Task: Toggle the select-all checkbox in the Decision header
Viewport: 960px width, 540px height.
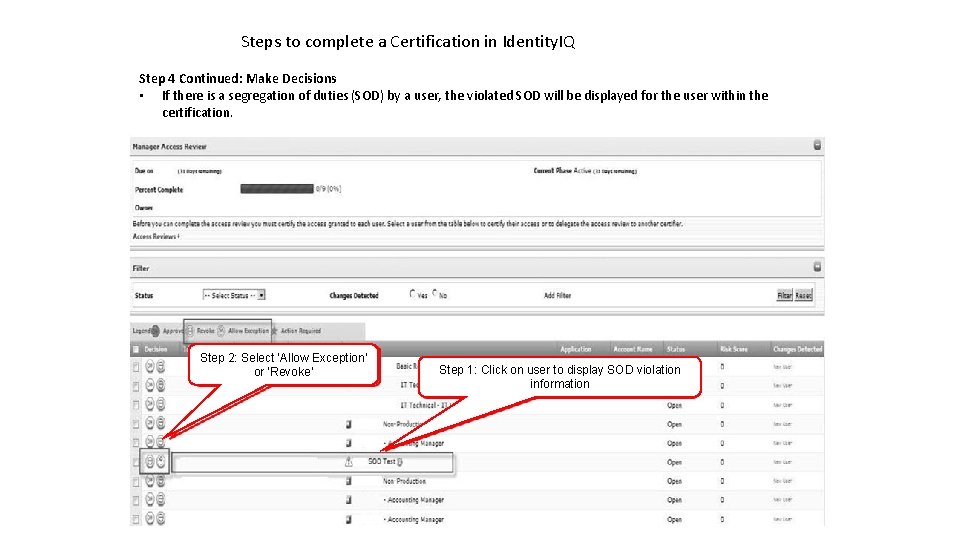Action: (136, 349)
